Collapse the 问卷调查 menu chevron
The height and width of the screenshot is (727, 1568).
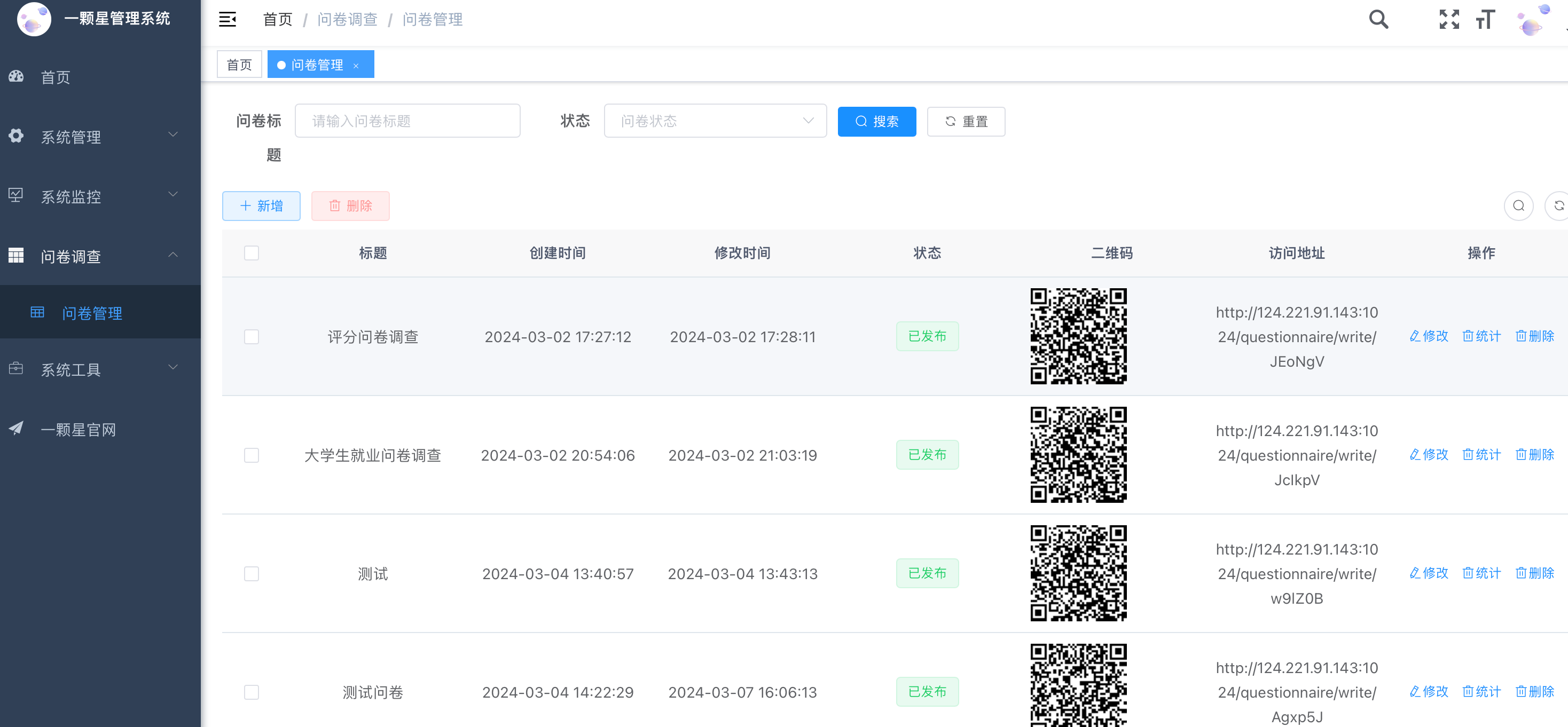173,254
